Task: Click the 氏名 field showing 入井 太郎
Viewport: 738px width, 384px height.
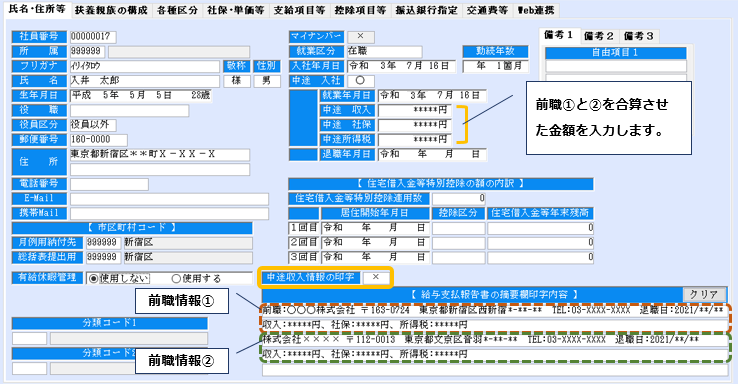Action: [145, 81]
